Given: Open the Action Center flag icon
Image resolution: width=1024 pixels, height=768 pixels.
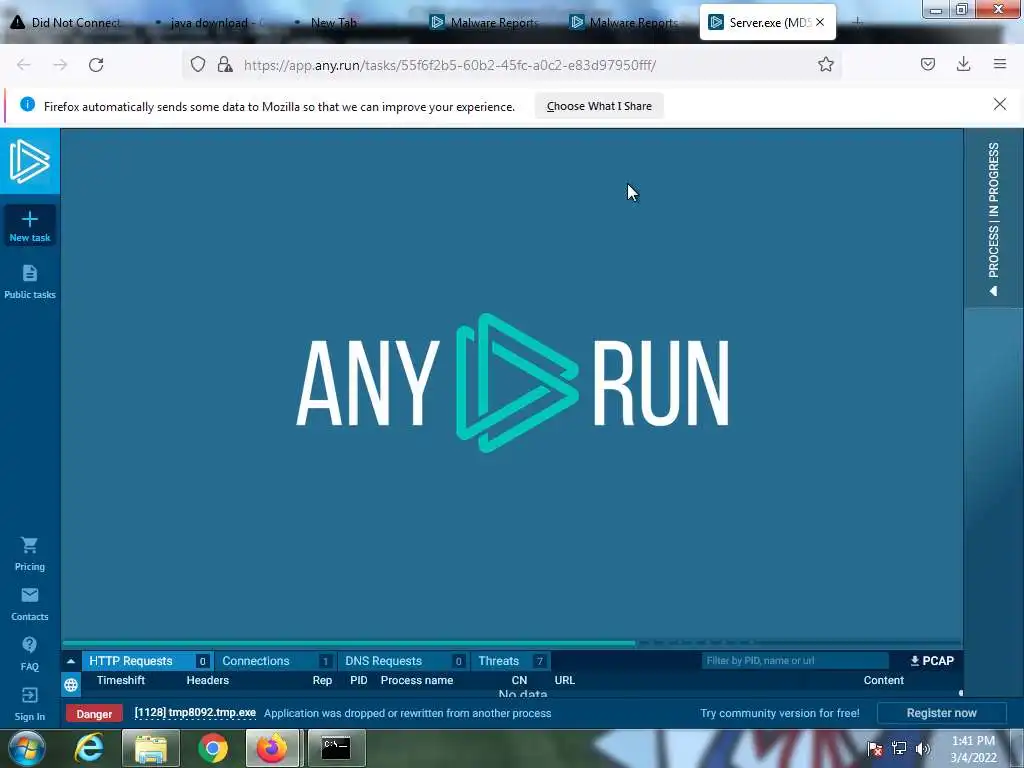Looking at the screenshot, I should tap(875, 748).
